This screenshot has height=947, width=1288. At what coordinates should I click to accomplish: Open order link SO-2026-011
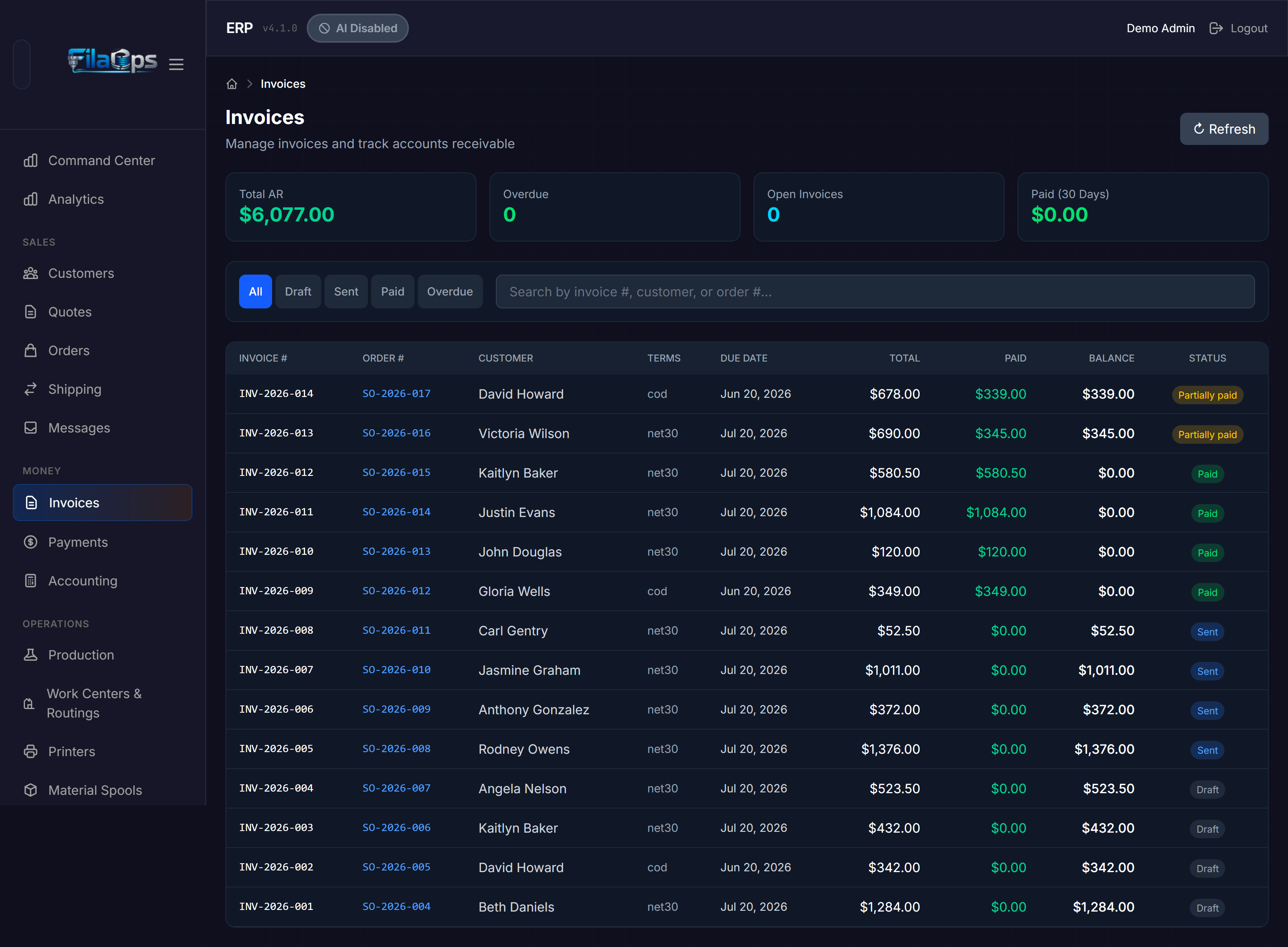coord(396,631)
